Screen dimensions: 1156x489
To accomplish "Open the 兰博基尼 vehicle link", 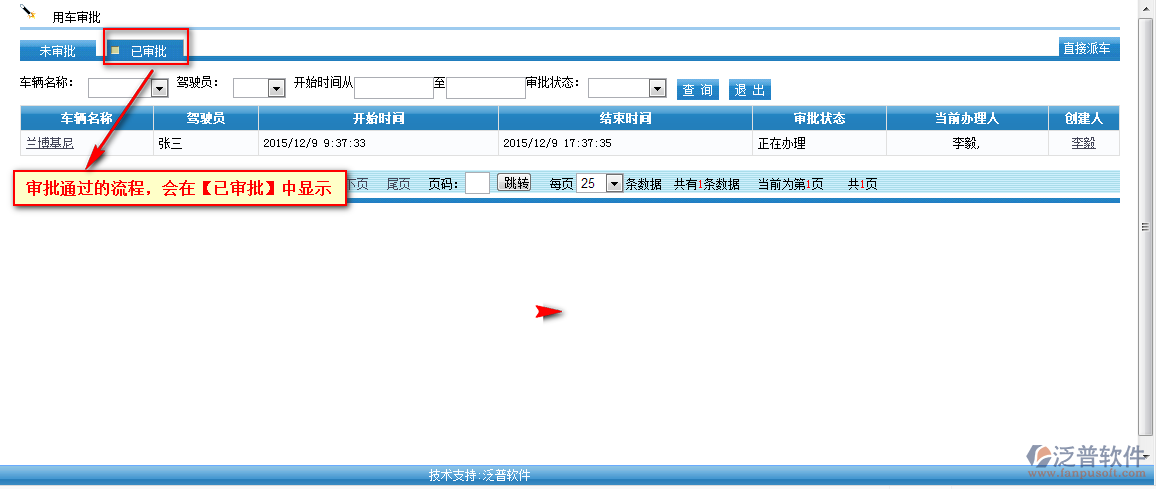I will coord(50,143).
